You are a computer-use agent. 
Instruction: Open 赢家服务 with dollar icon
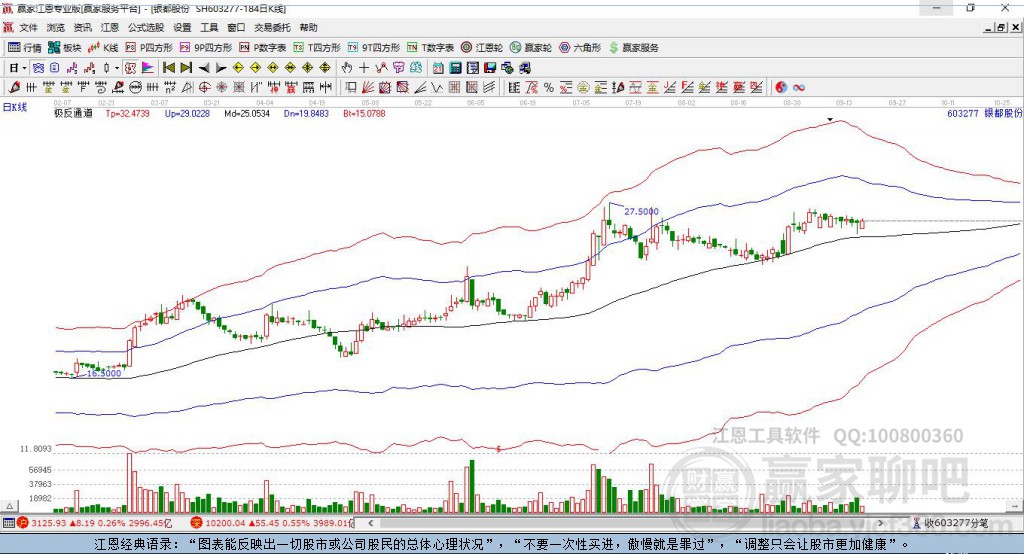pos(633,48)
